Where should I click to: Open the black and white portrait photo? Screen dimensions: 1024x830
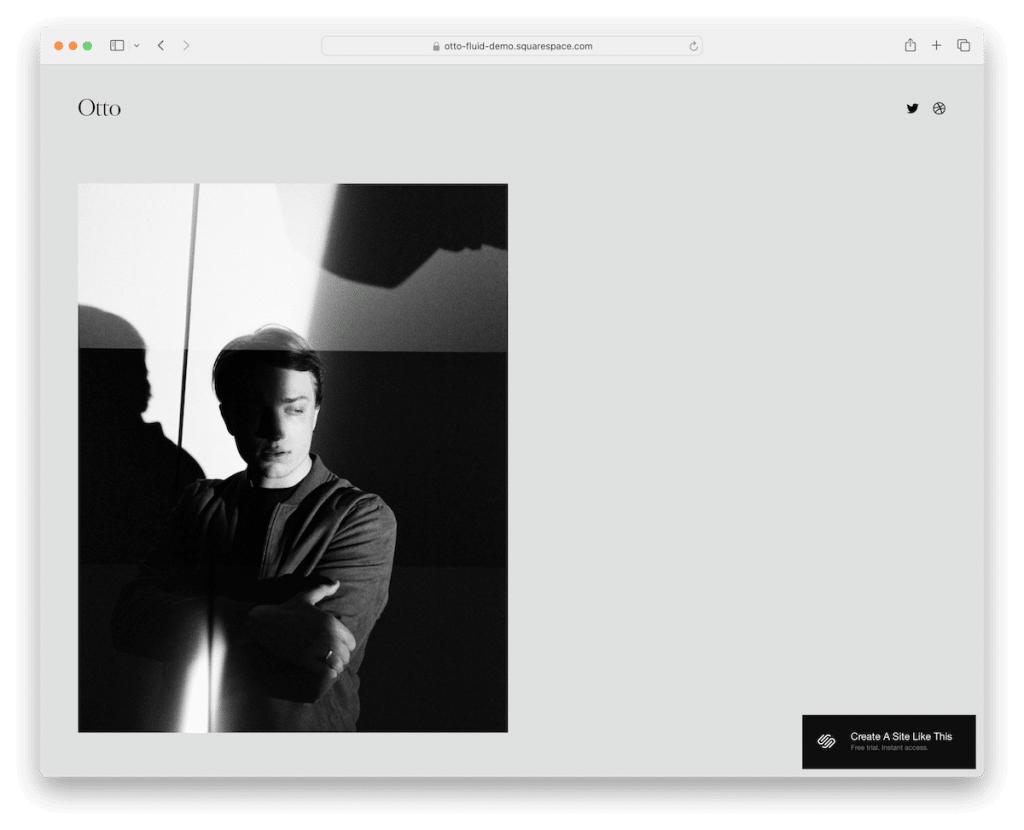point(293,457)
